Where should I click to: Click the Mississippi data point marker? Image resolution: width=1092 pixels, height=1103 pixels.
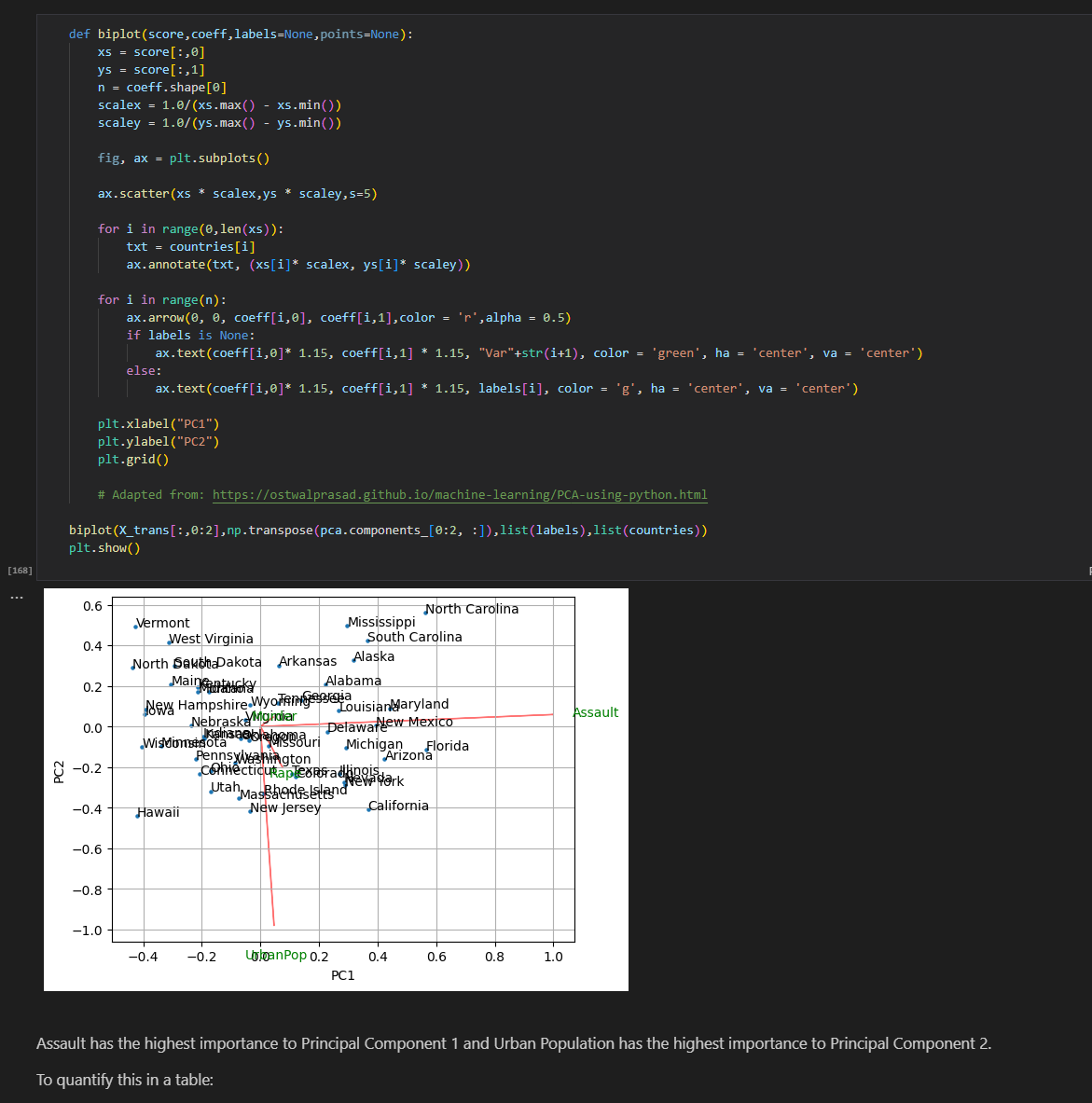coord(347,625)
